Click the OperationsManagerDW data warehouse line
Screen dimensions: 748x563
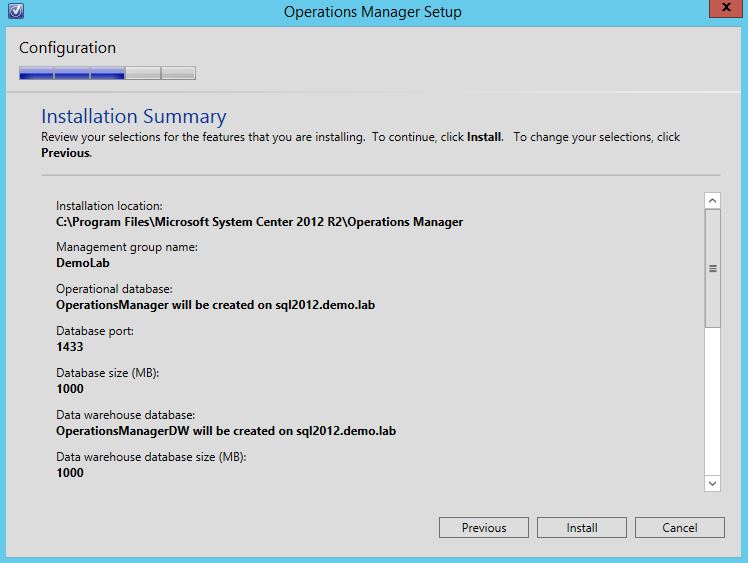[x=226, y=431]
